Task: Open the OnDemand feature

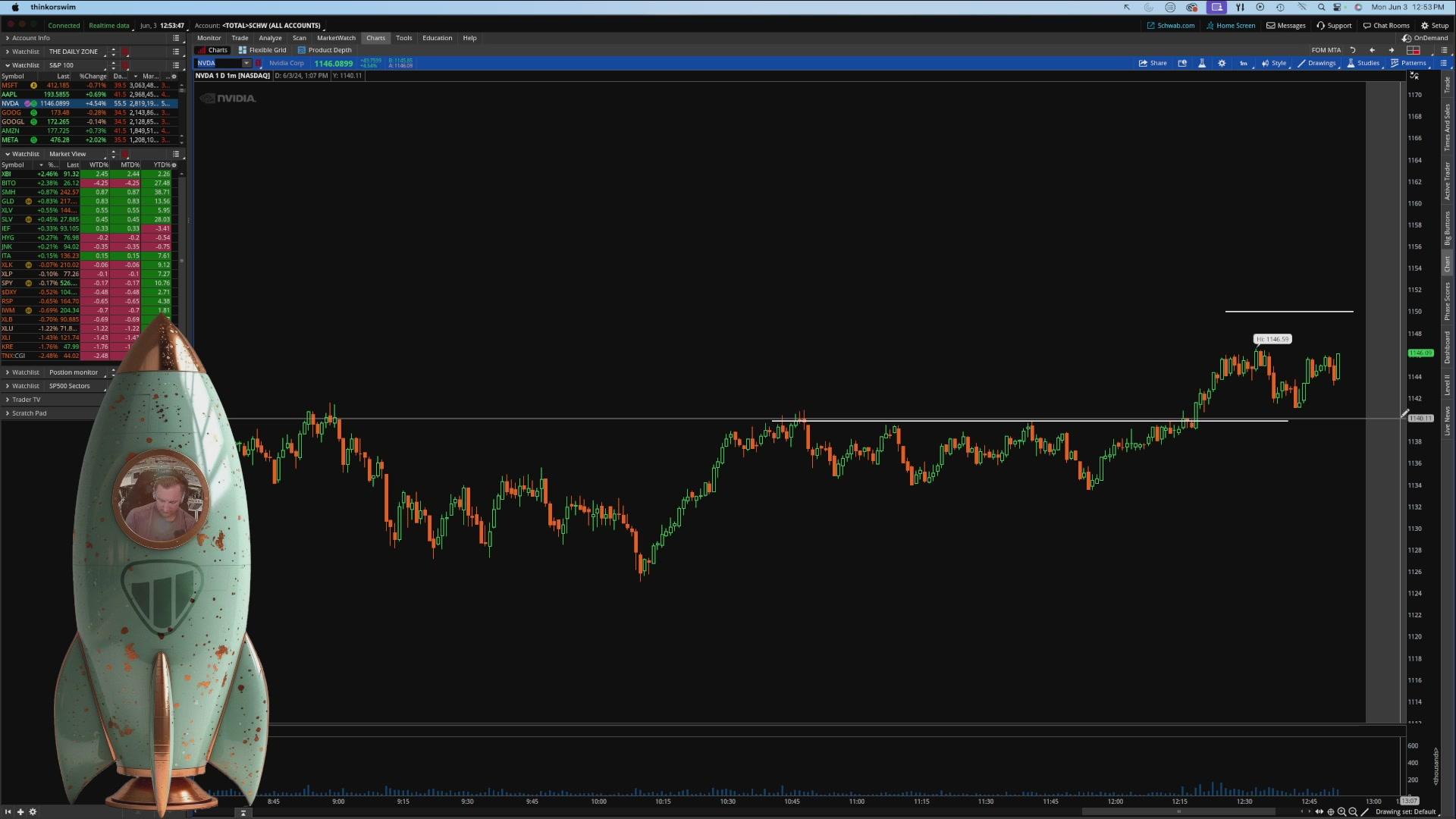Action: click(1426, 38)
